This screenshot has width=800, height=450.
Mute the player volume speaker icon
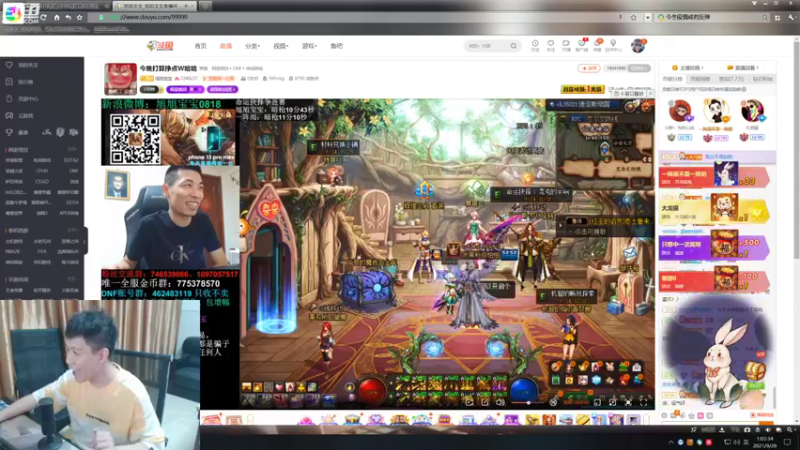pos(500,403)
